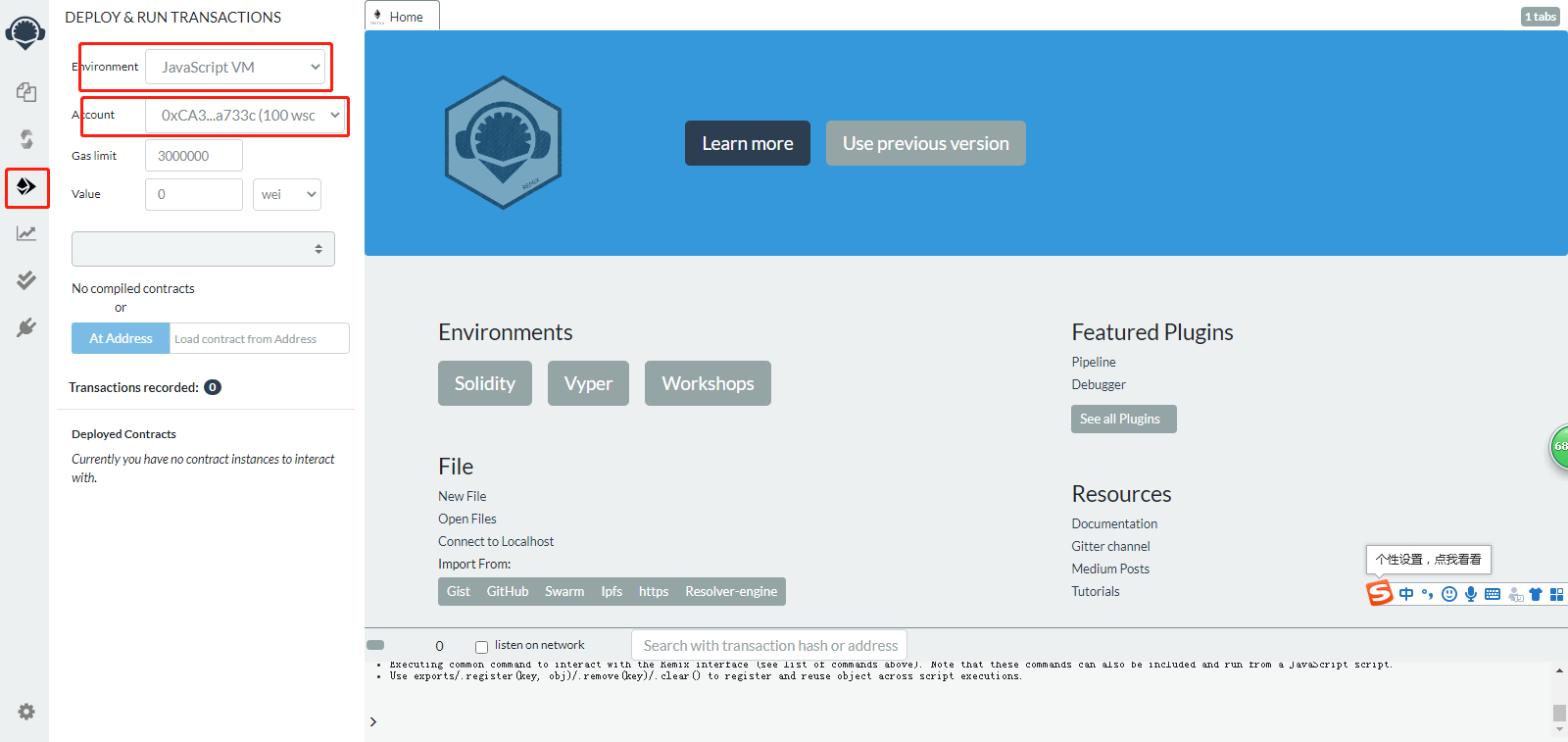The image size is (1568, 742).
Task: Open the Debugger plugin link
Action: pos(1099,384)
